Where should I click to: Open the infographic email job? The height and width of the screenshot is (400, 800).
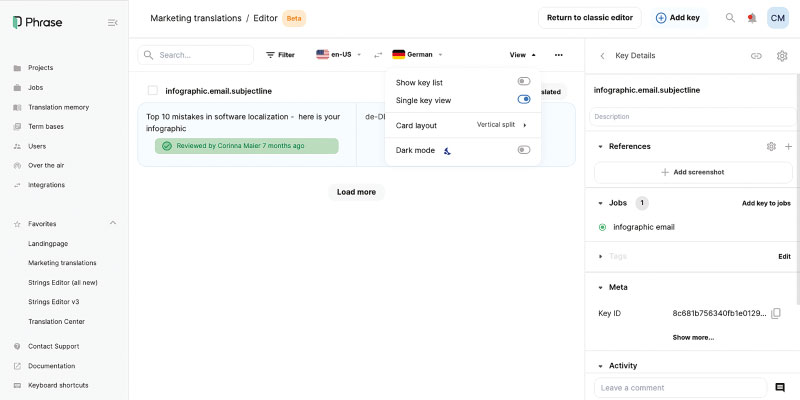click(644, 227)
